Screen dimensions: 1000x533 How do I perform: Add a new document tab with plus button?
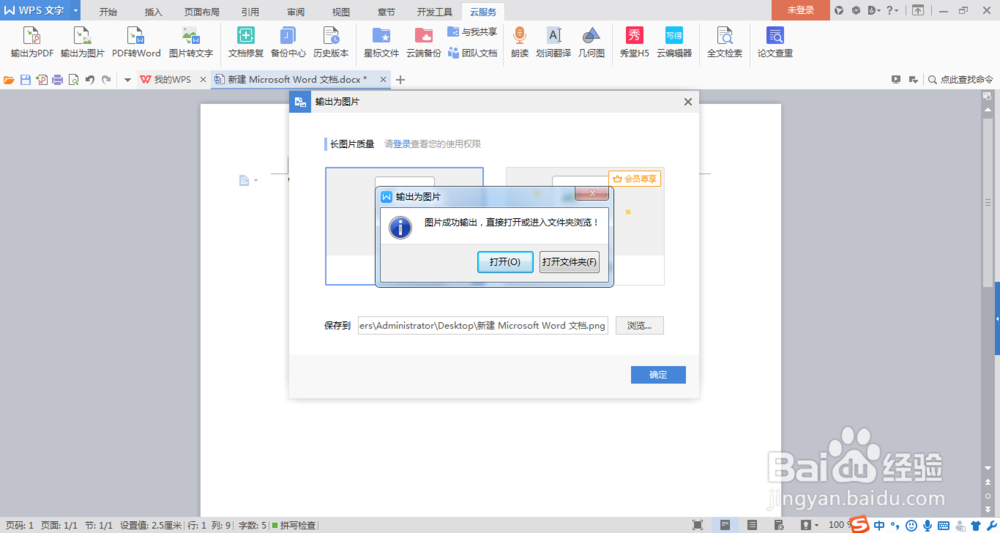coord(401,80)
